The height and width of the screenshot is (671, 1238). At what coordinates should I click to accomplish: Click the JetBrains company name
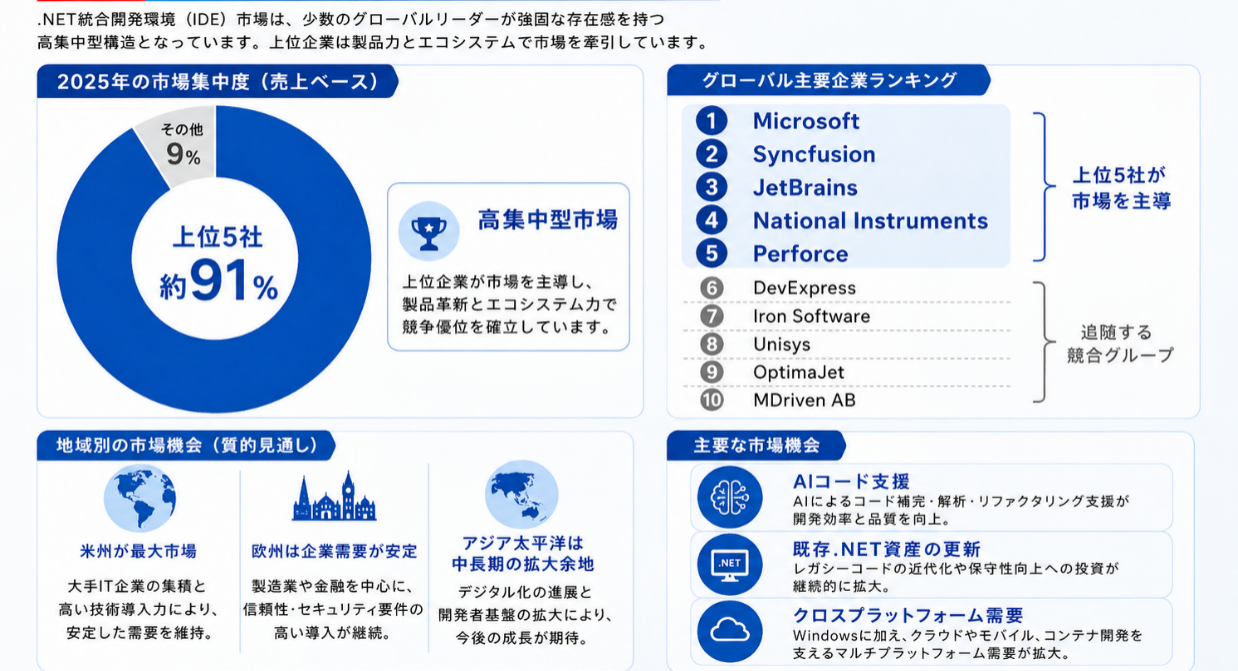click(x=805, y=187)
